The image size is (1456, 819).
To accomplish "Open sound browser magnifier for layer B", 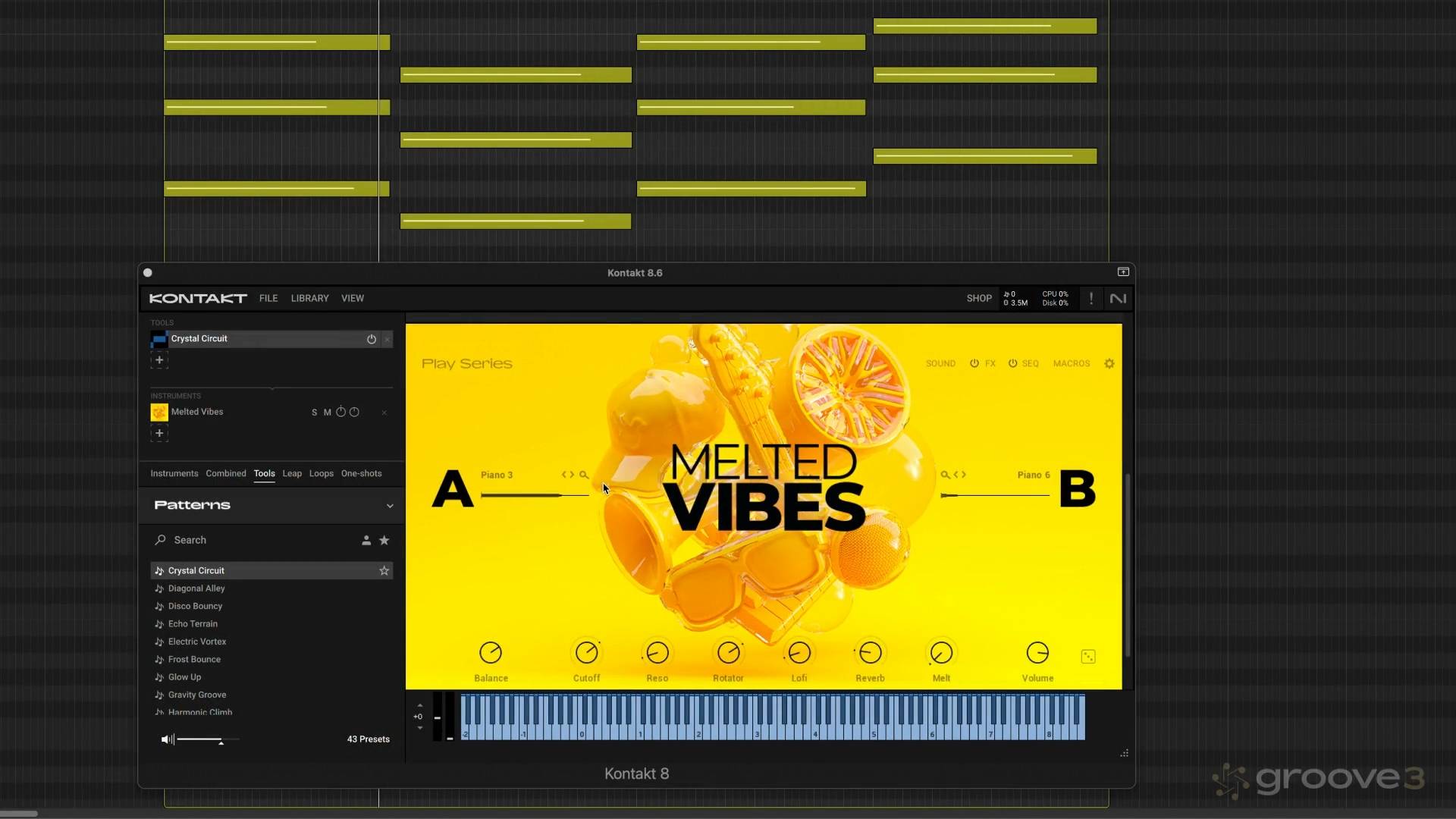I will (x=945, y=475).
